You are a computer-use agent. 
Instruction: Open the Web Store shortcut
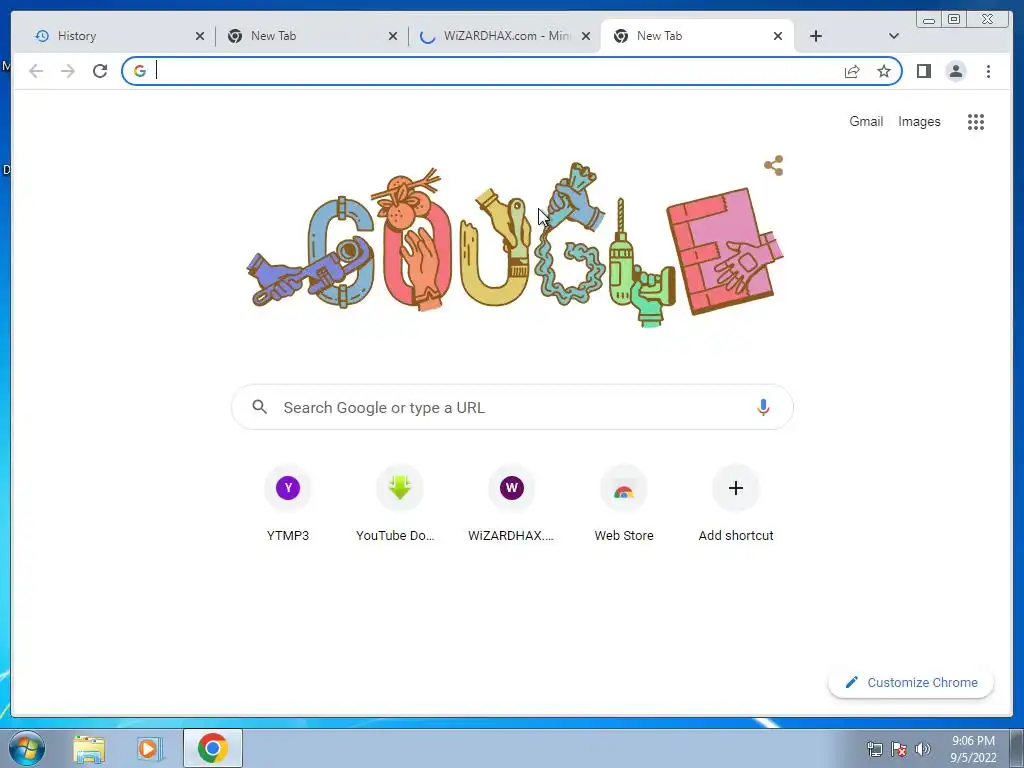pos(624,505)
